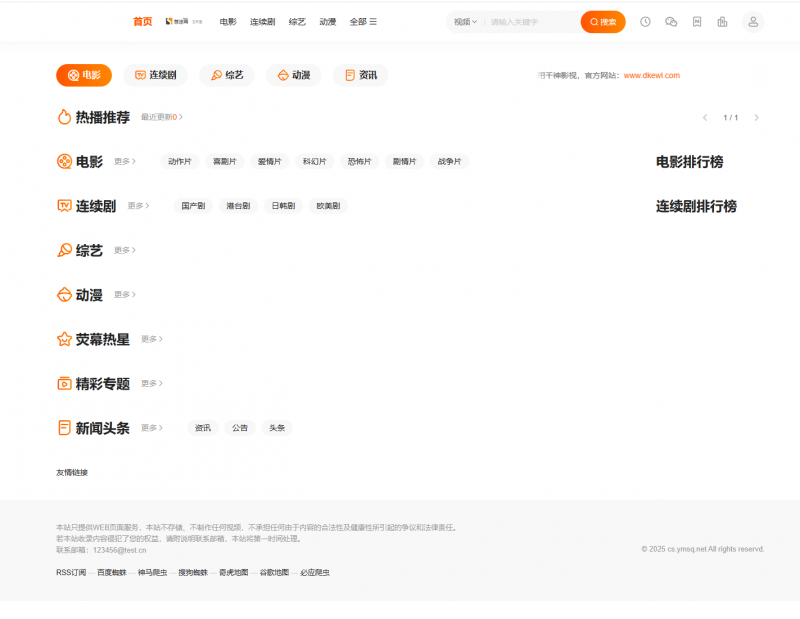Open the viewing history clock icon

pos(645,21)
